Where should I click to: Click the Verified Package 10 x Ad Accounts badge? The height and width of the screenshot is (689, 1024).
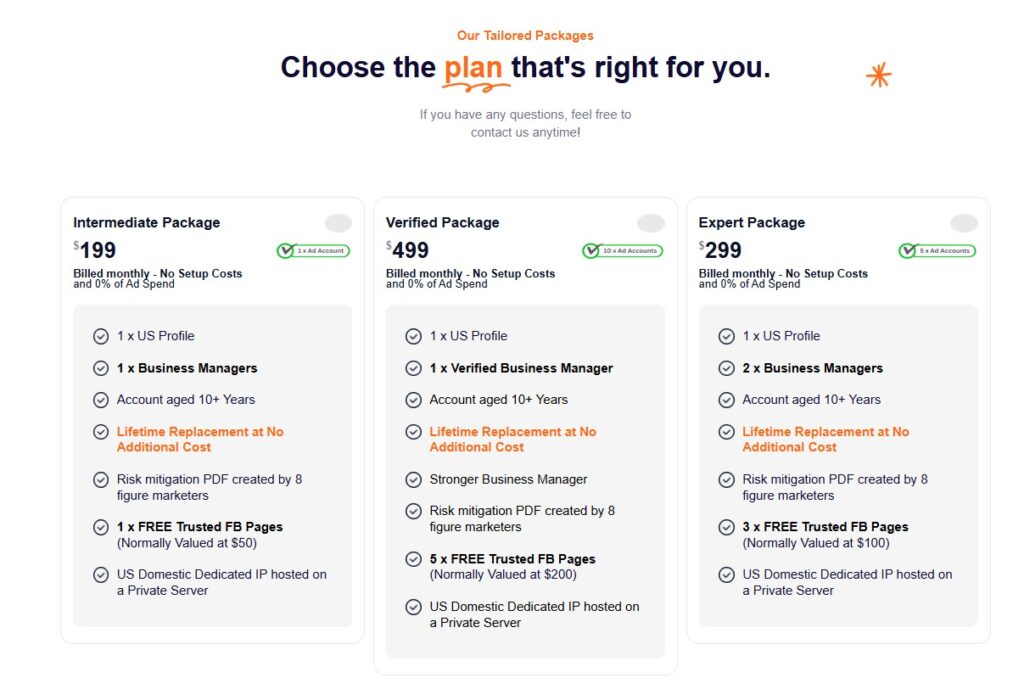click(x=622, y=251)
